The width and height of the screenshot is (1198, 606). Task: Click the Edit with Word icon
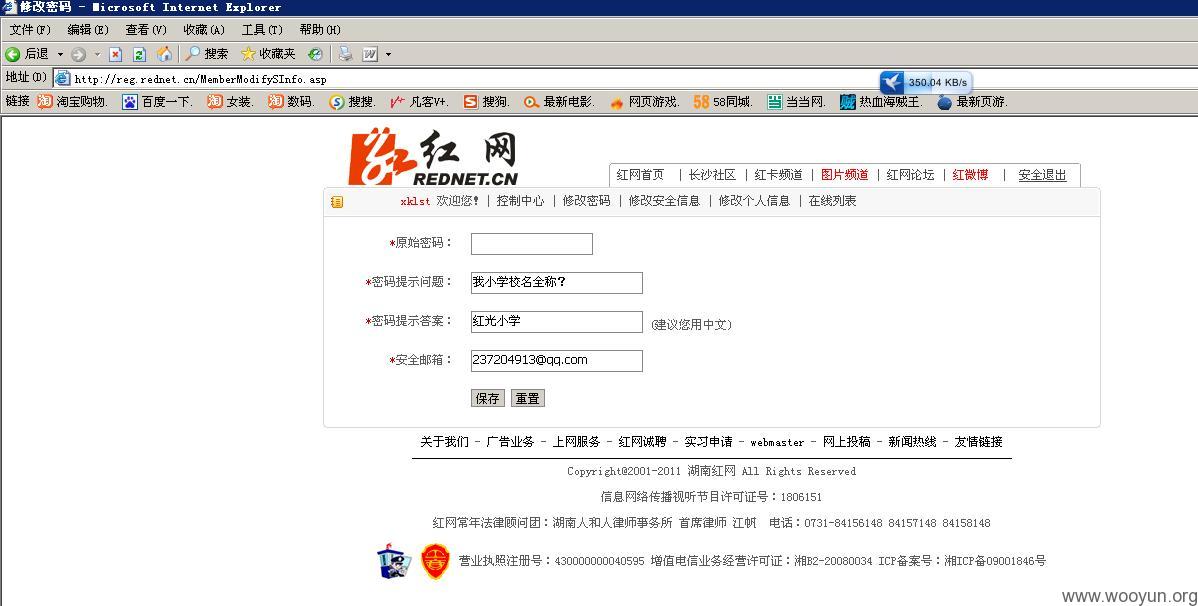pyautogui.click(x=370, y=54)
